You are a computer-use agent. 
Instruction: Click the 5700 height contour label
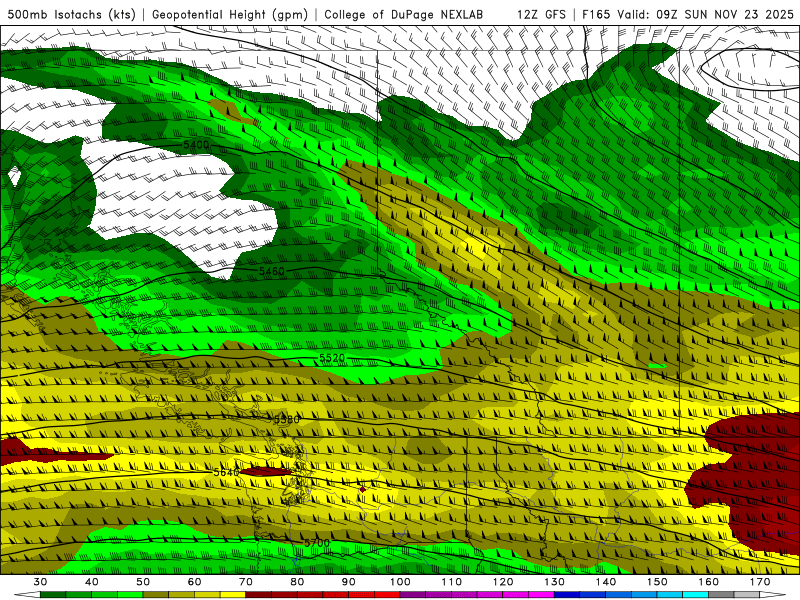(x=317, y=543)
